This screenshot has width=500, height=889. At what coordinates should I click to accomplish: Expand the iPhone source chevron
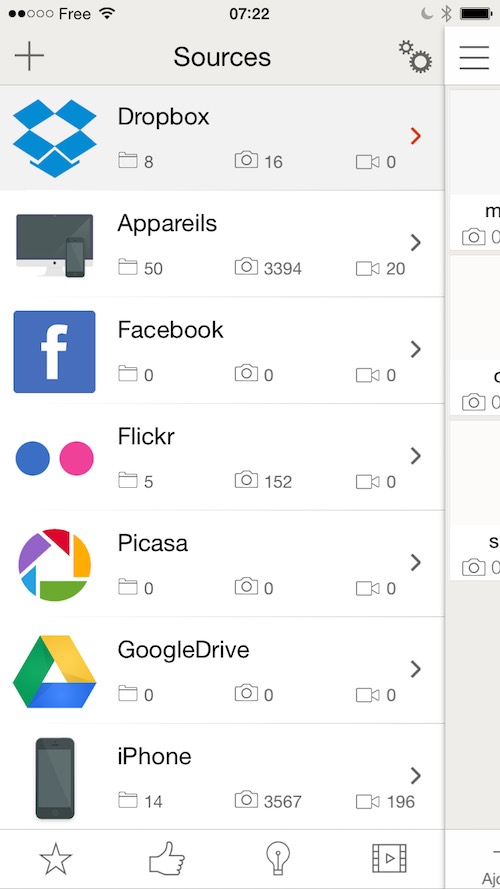point(416,775)
